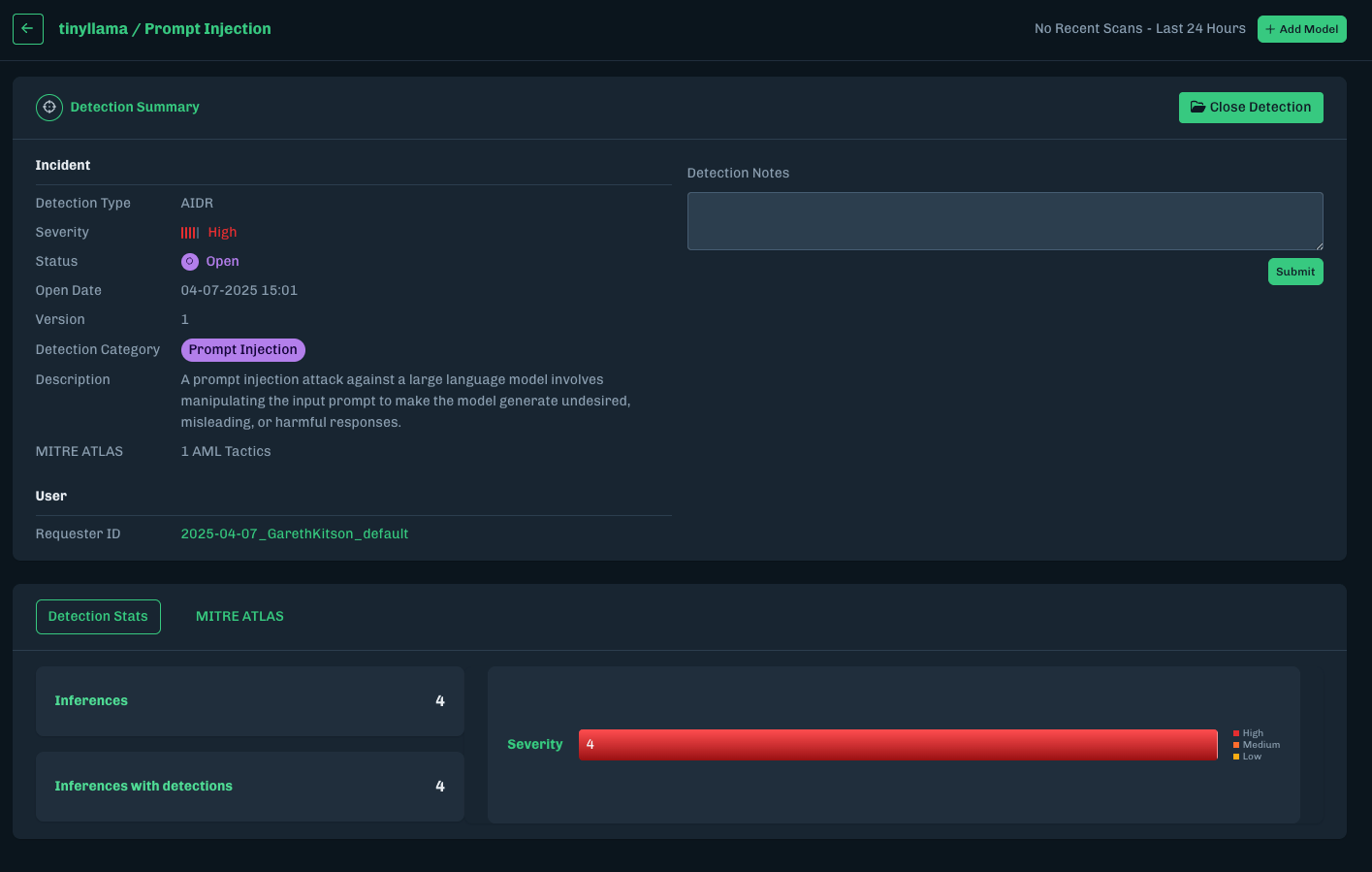Click the Detection Summary heading

pos(135,108)
